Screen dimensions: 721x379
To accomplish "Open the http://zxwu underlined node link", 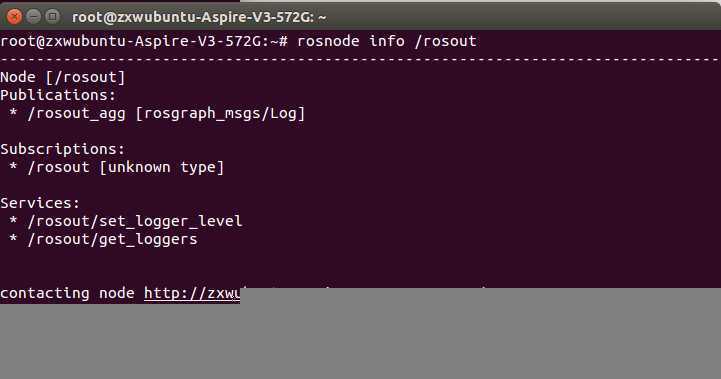I will pyautogui.click(x=192, y=293).
